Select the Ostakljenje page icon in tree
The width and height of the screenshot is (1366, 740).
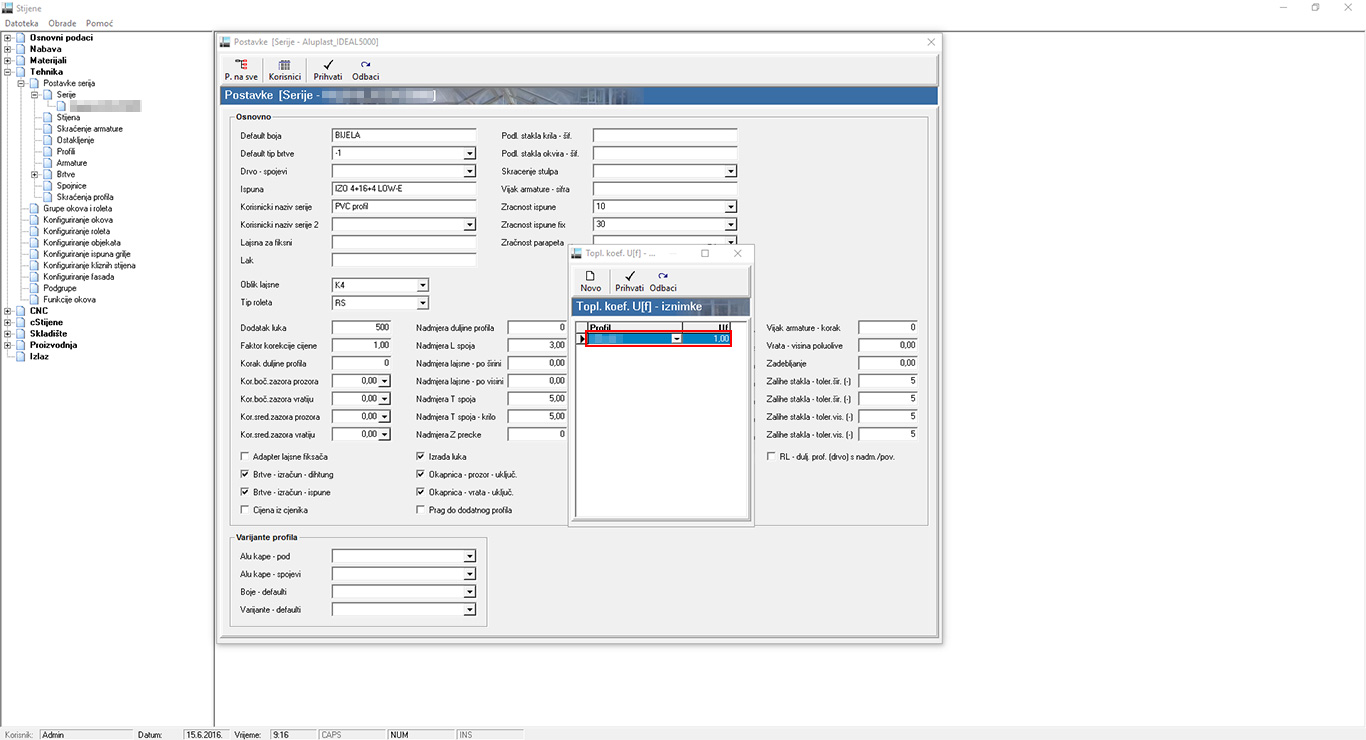tap(49, 140)
